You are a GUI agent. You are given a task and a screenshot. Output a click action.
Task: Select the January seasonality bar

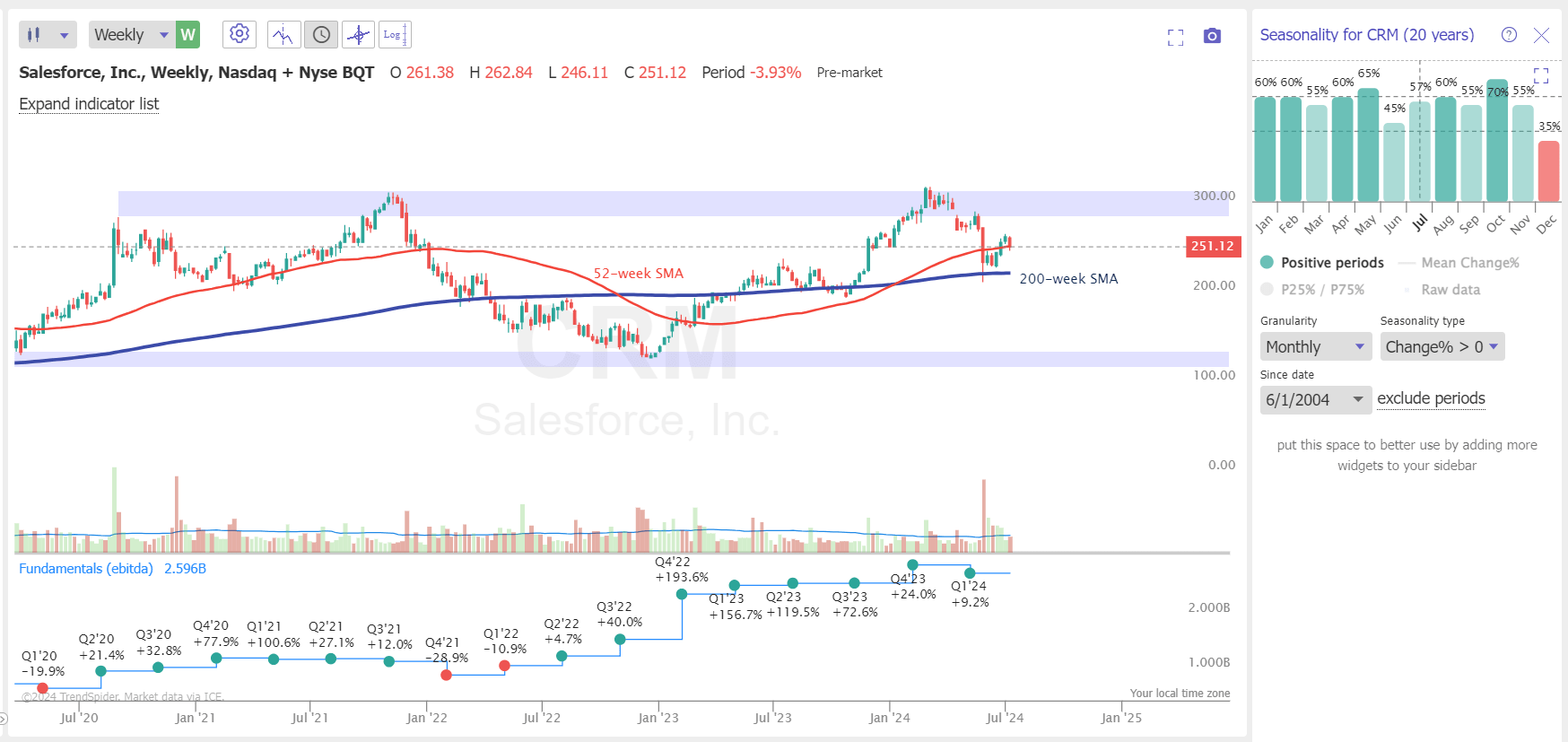pyautogui.click(x=1265, y=149)
